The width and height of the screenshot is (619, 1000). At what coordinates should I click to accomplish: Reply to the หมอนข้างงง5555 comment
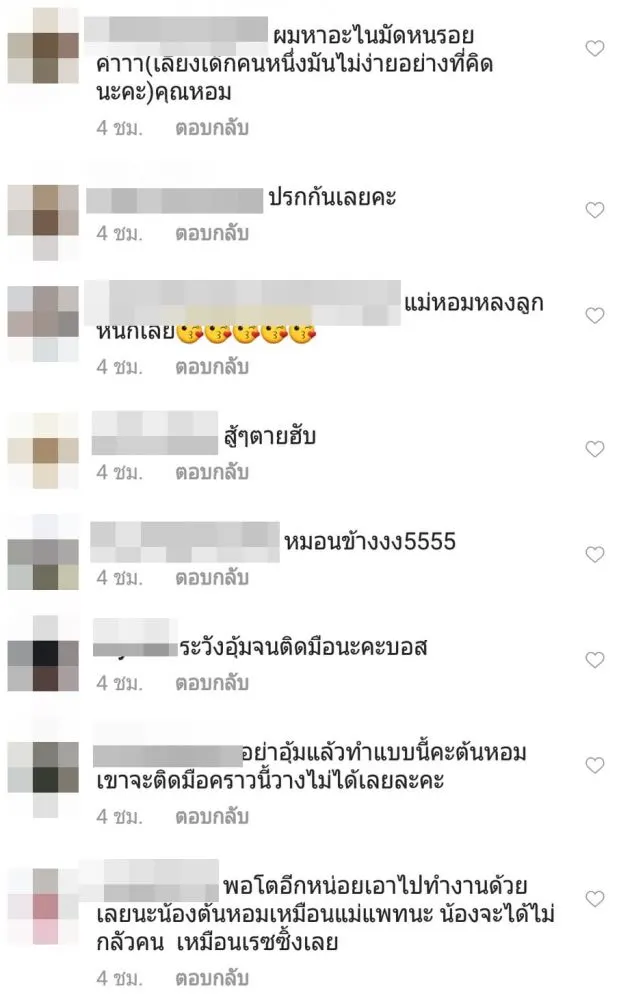click(x=212, y=578)
